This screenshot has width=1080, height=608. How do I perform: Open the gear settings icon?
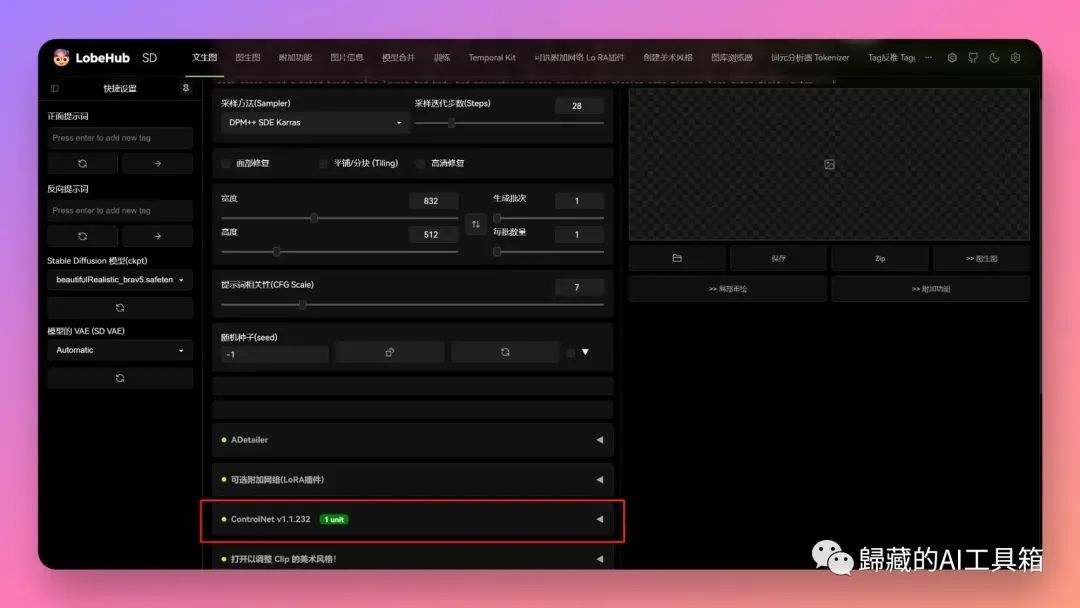[x=1015, y=58]
